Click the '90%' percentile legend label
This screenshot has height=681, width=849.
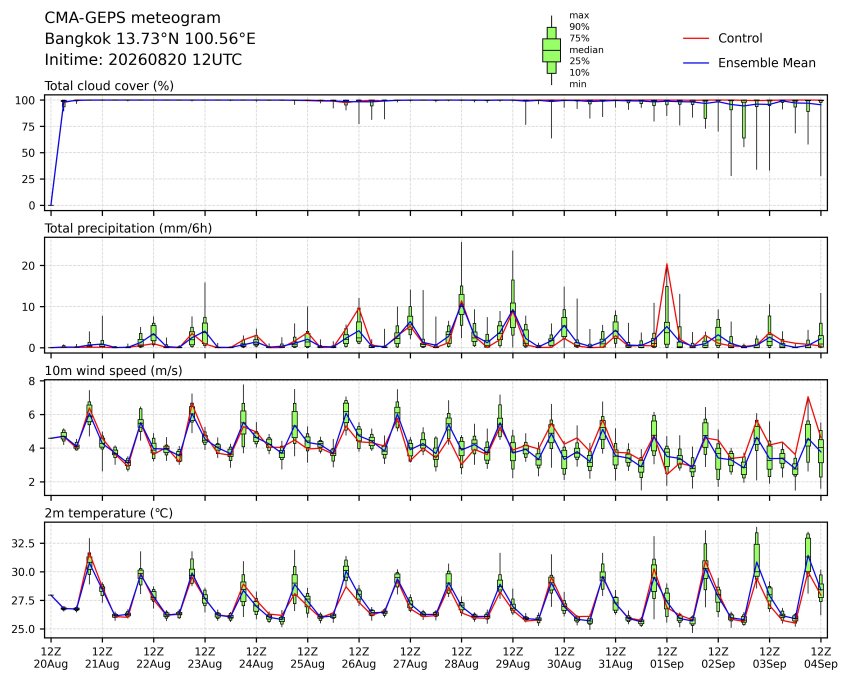point(579,27)
